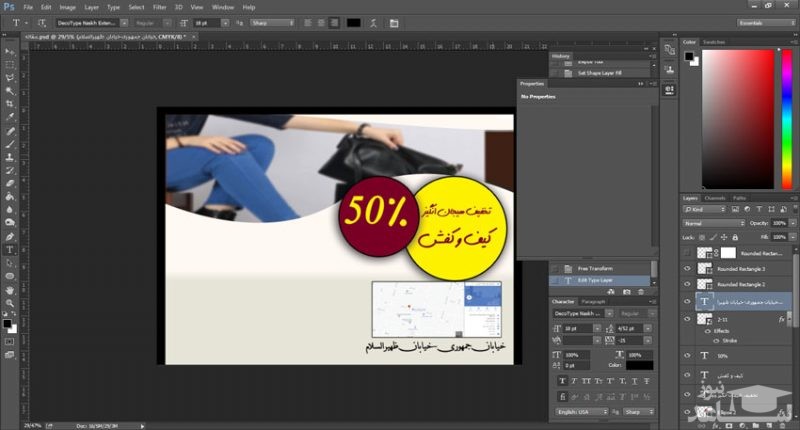Hide the Rounded Rectangle 2 layer
The image size is (800, 430).
point(687,284)
